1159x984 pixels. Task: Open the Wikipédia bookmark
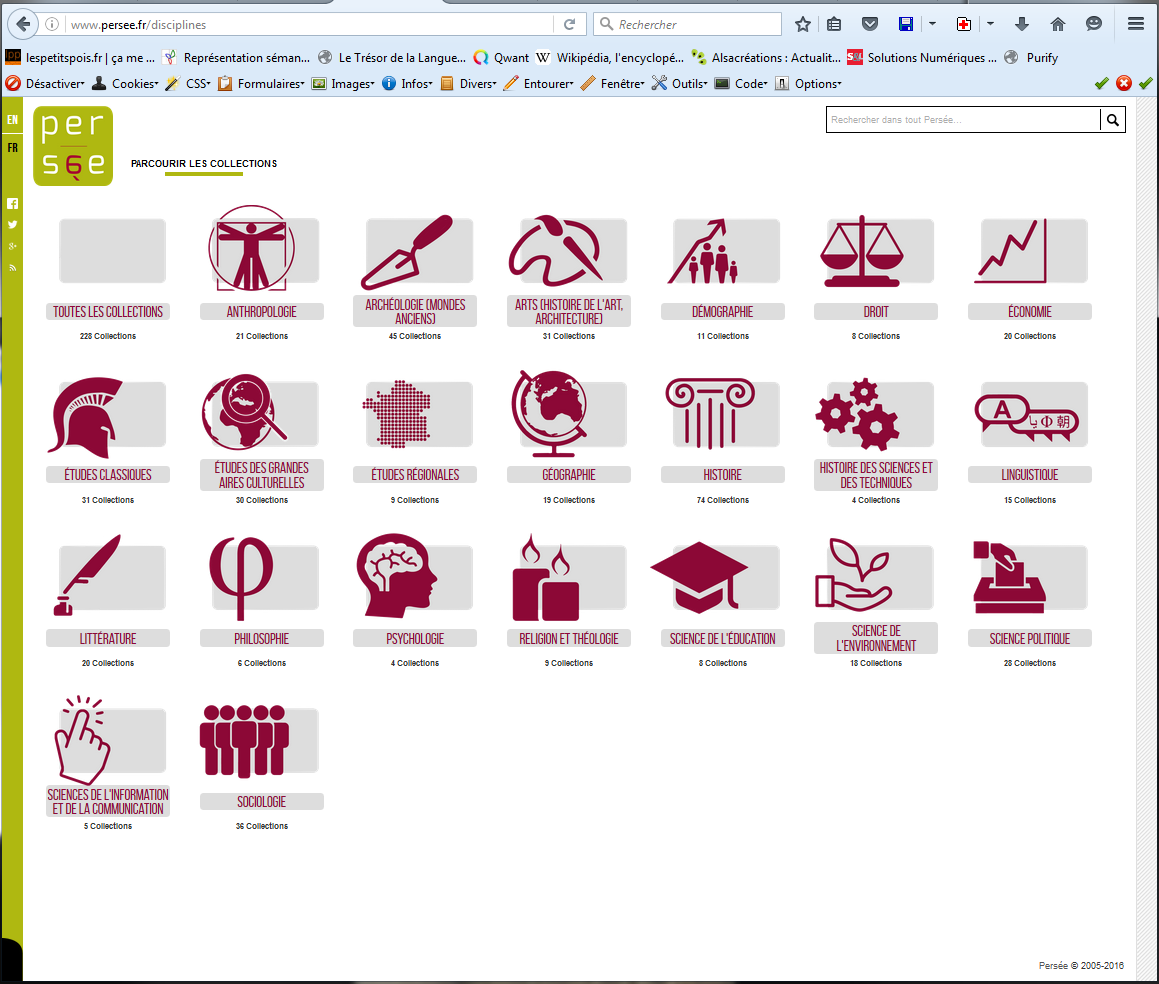pos(611,58)
